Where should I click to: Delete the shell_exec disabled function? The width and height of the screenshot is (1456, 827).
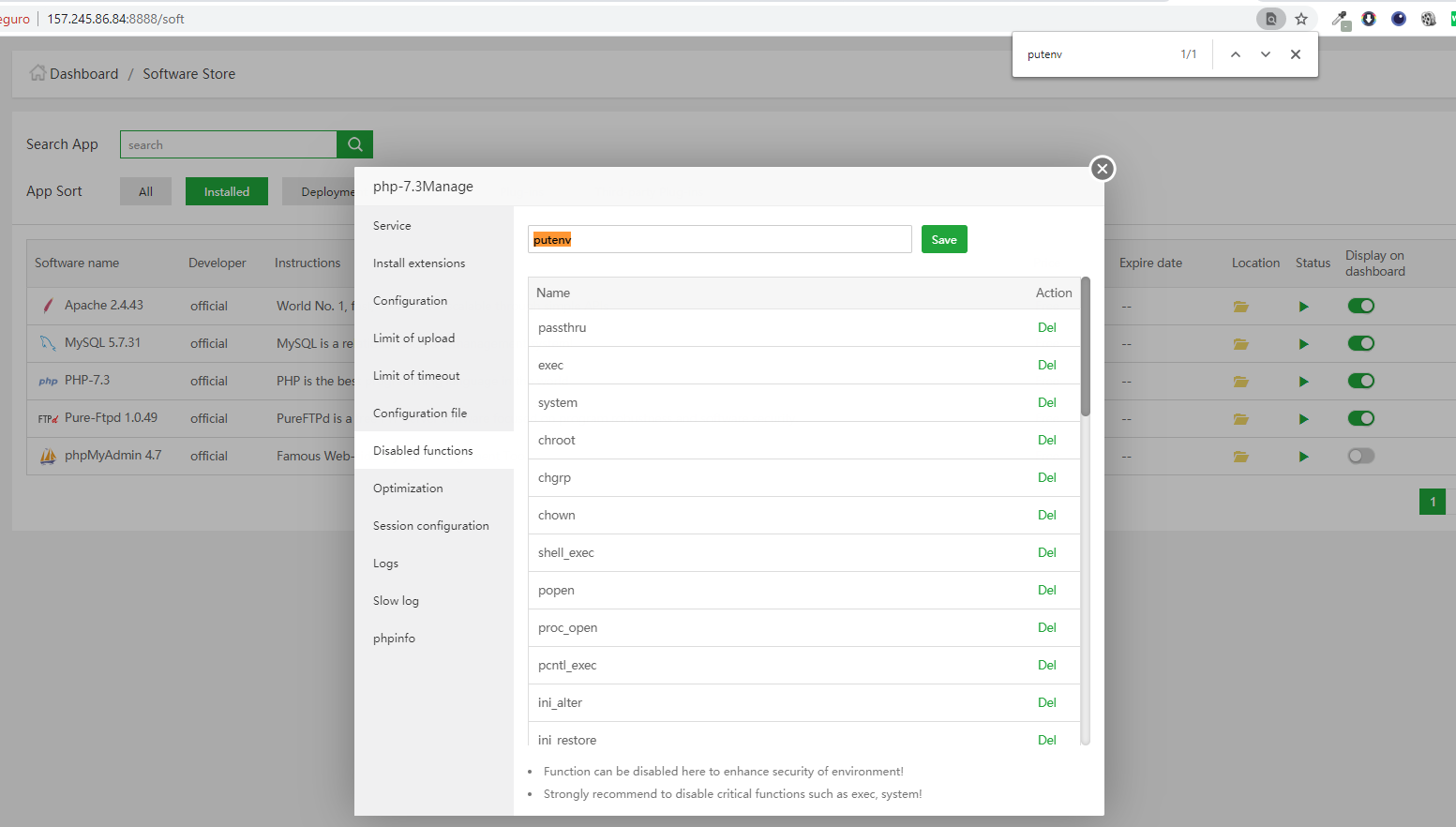1046,552
